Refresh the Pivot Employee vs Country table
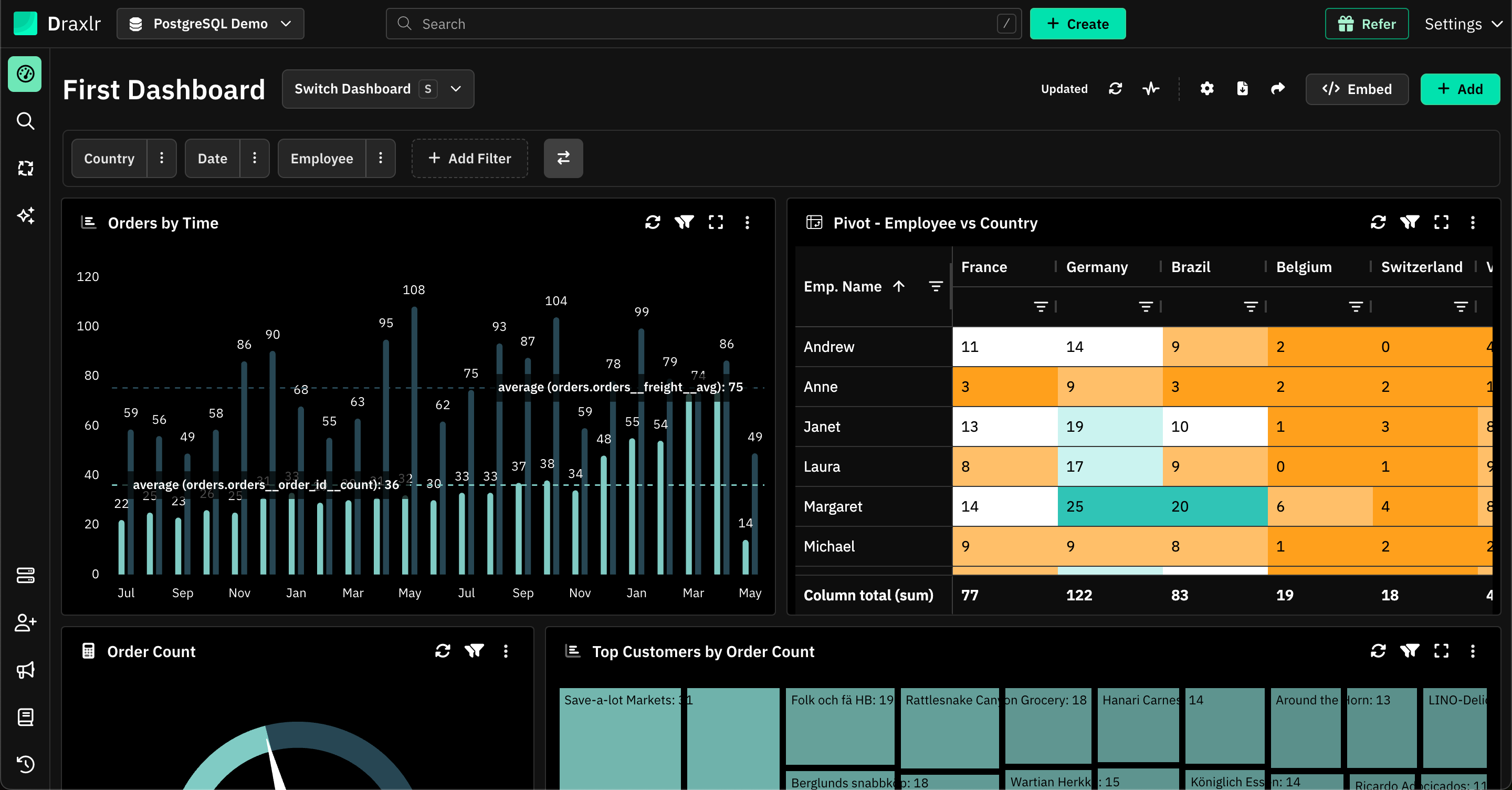This screenshot has width=1512, height=790. coord(1378,223)
